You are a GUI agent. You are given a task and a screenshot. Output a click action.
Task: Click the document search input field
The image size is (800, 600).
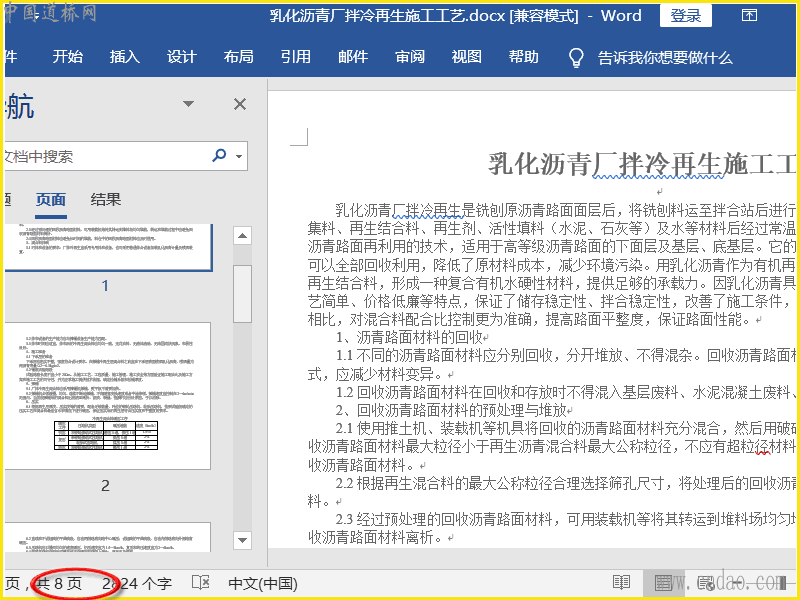[105, 156]
